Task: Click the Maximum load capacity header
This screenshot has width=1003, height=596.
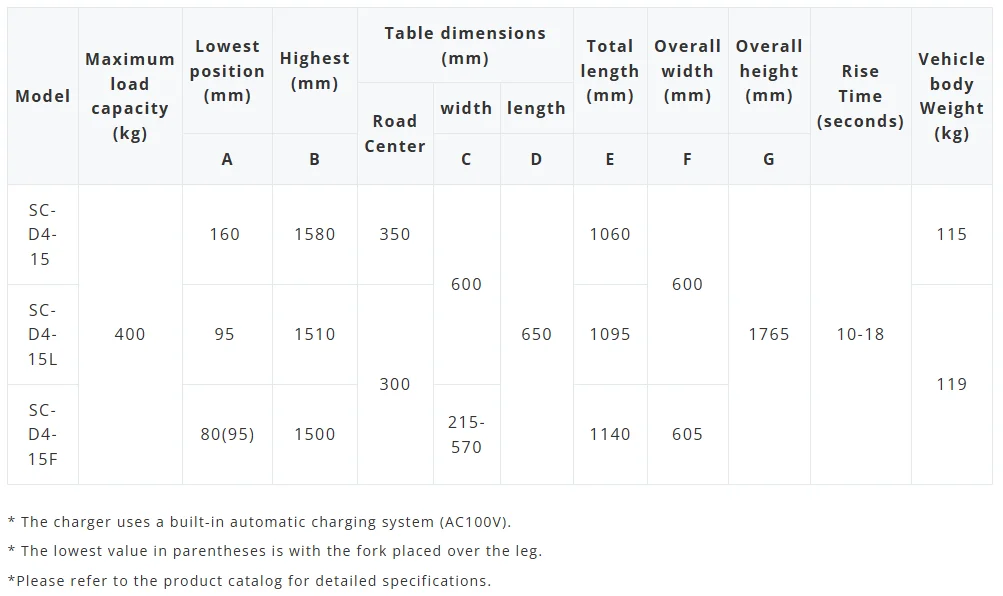Action: click(x=130, y=96)
